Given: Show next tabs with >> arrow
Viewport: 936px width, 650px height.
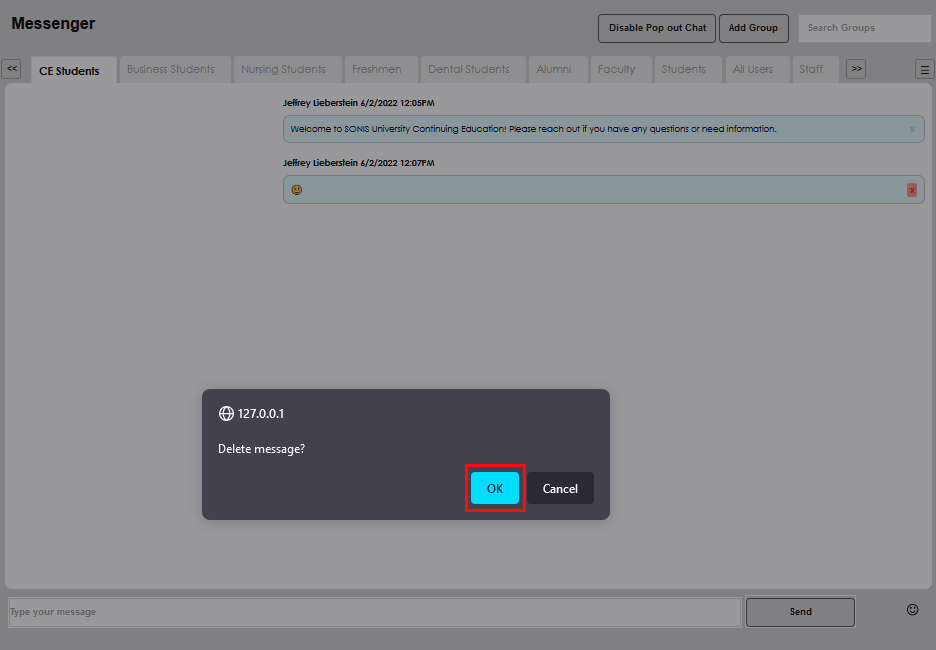Looking at the screenshot, I should click(856, 69).
